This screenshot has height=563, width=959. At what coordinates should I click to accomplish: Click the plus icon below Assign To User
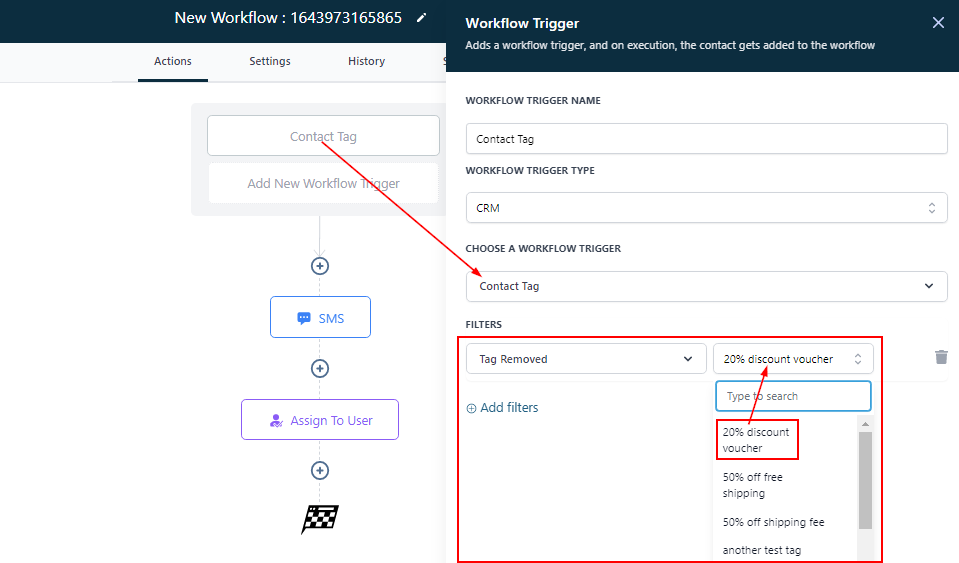point(320,470)
